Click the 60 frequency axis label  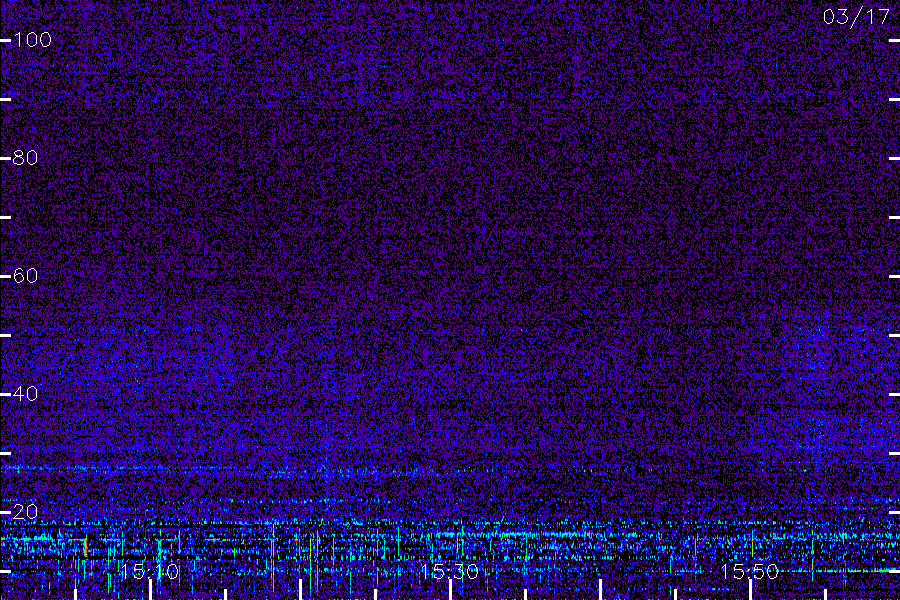click(x=25, y=276)
